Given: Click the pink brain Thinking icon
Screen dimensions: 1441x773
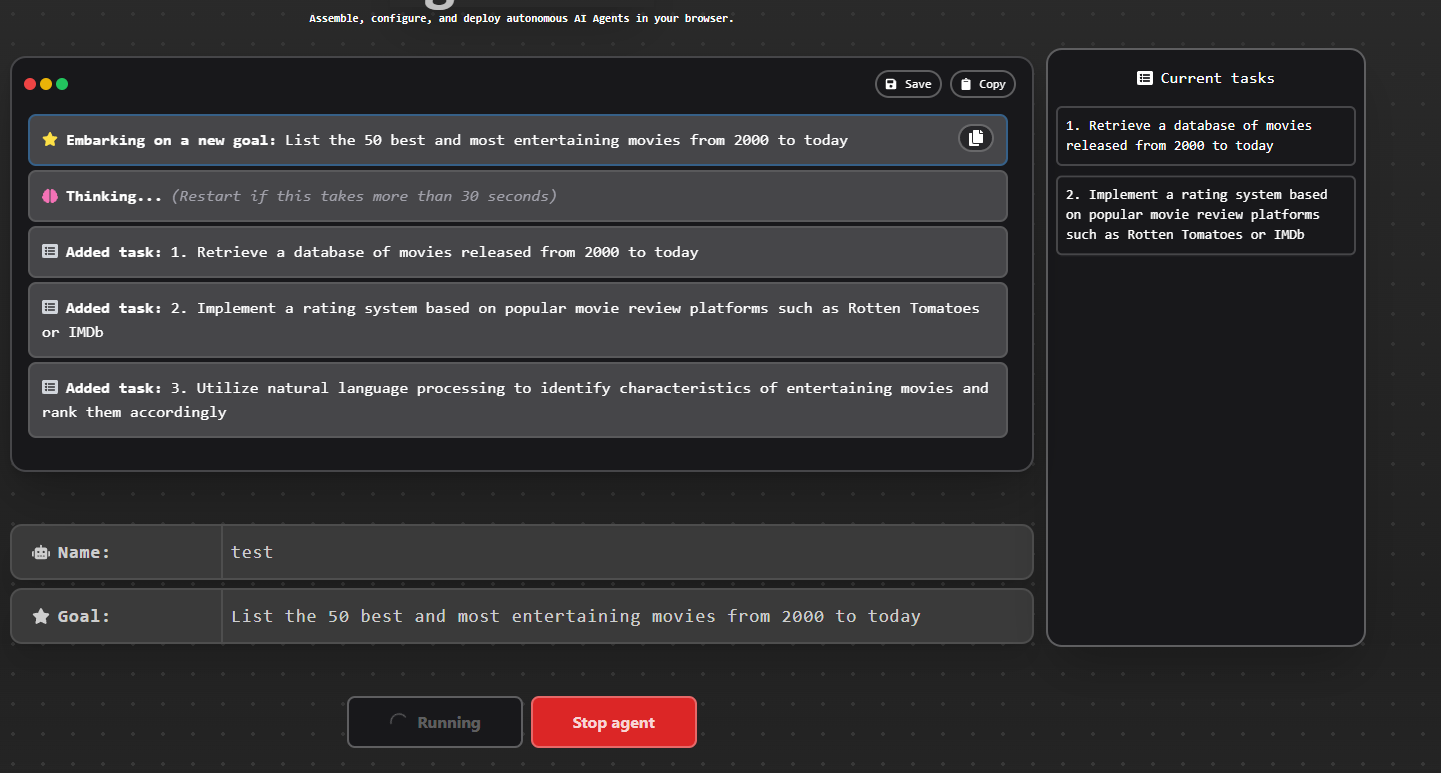Looking at the screenshot, I should 50,196.
